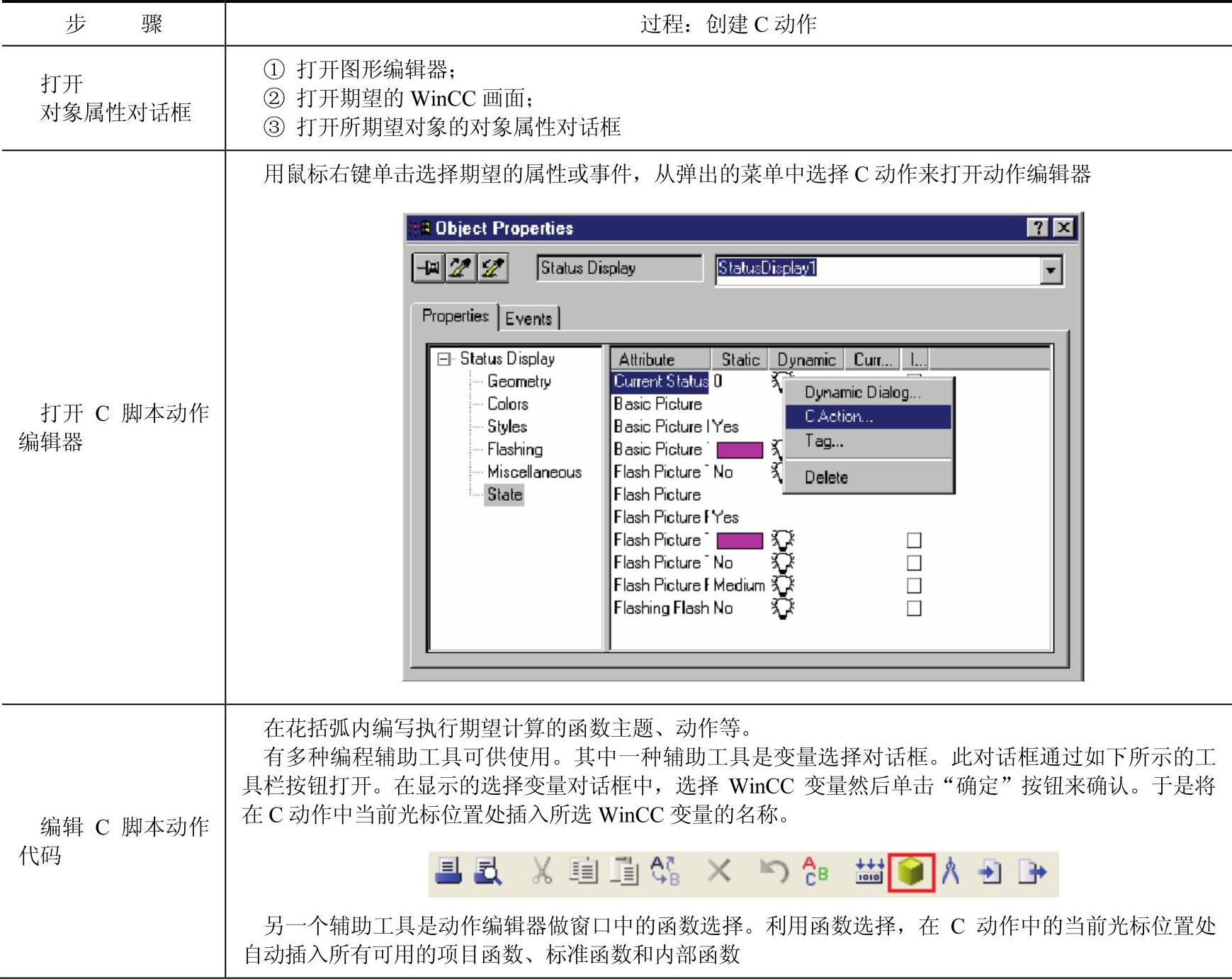
Task: Select Colors in the property tree
Action: pos(507,404)
